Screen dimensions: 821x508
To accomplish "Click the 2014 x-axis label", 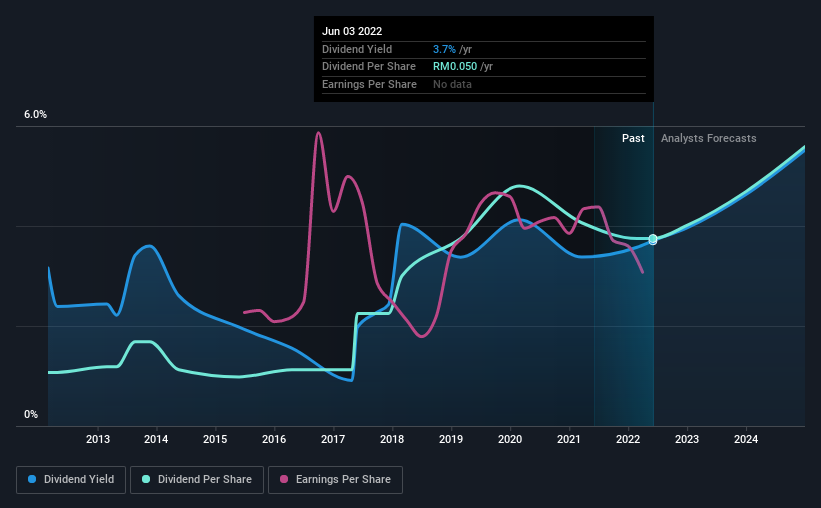I will tap(156, 439).
